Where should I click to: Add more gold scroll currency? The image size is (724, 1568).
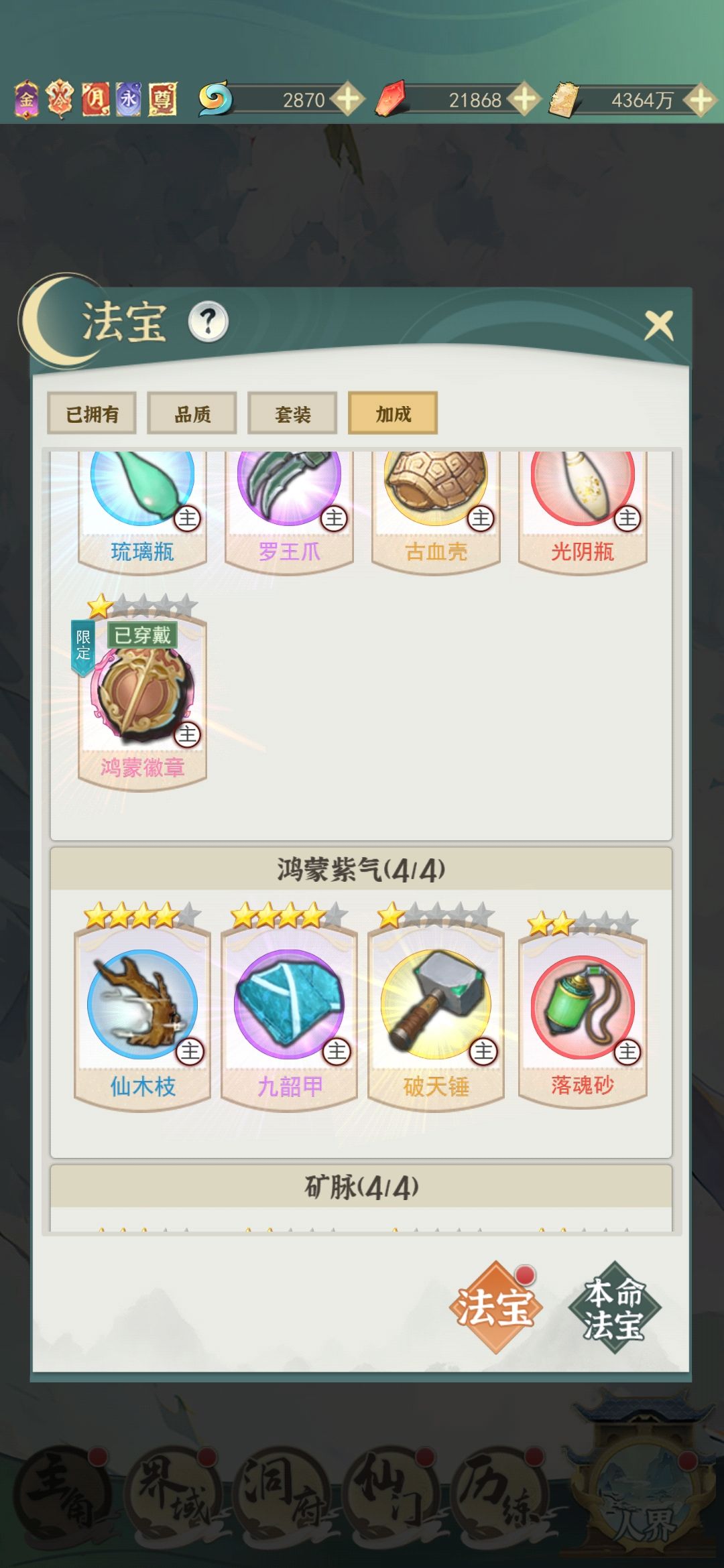tap(701, 101)
